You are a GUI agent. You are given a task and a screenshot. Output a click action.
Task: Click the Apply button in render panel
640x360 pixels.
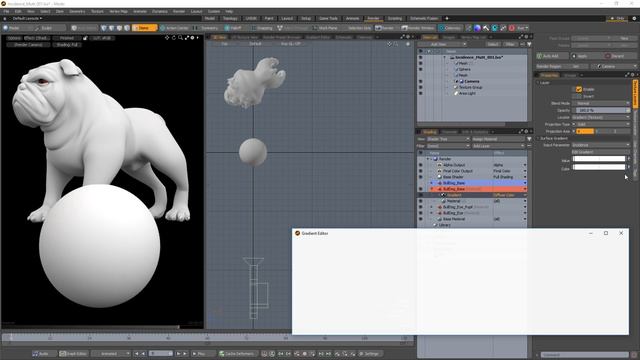586,56
